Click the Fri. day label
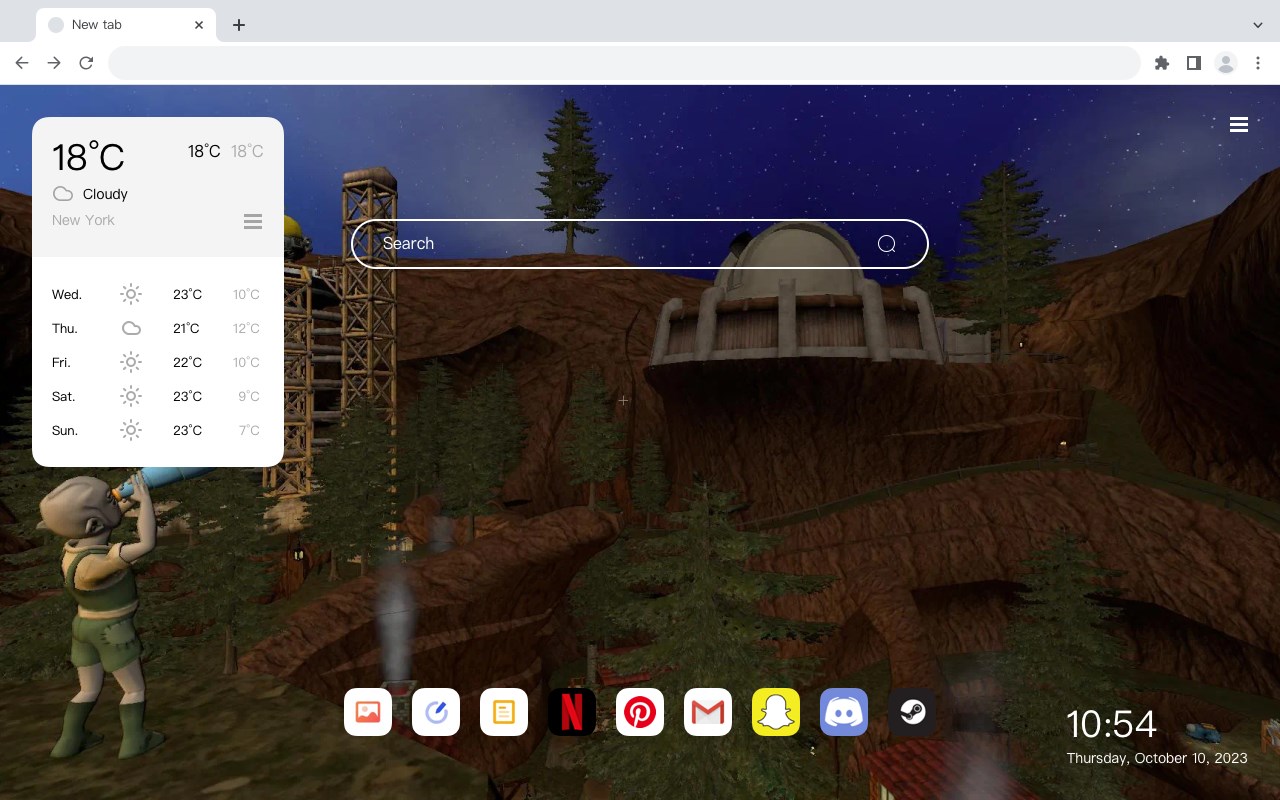The image size is (1280, 800). coord(61,362)
